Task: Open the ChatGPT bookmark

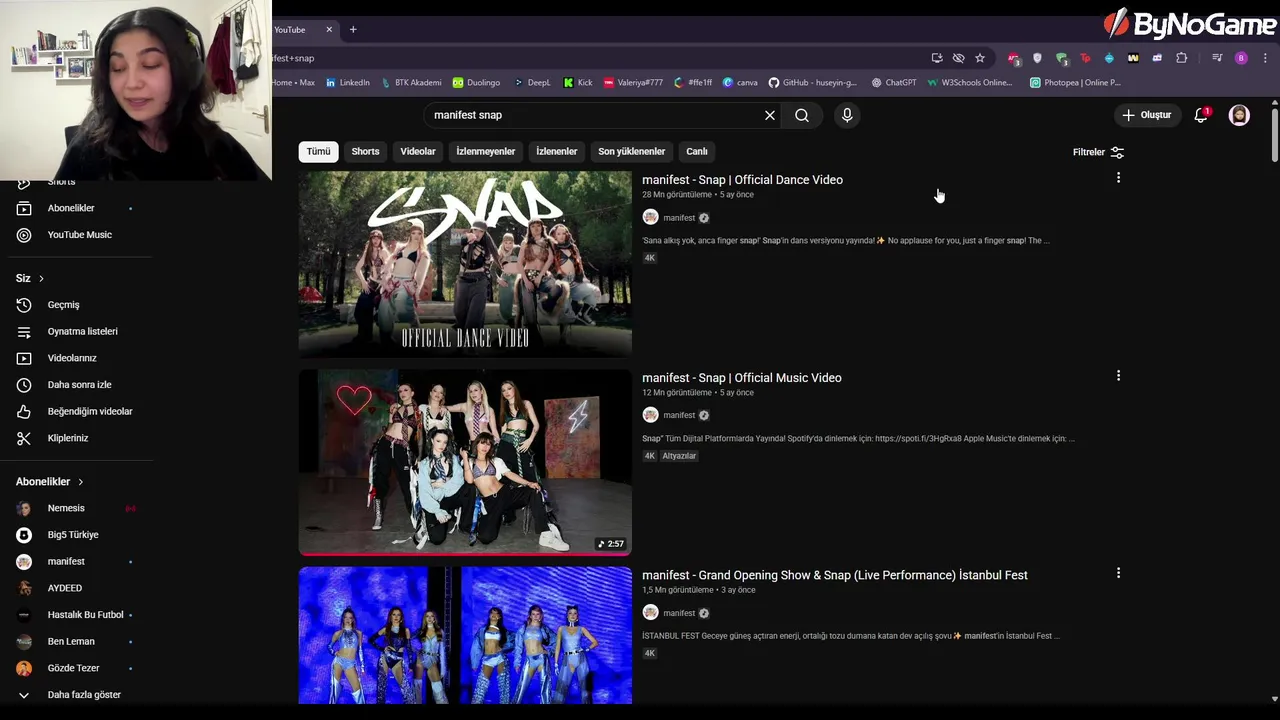Action: 894,83
